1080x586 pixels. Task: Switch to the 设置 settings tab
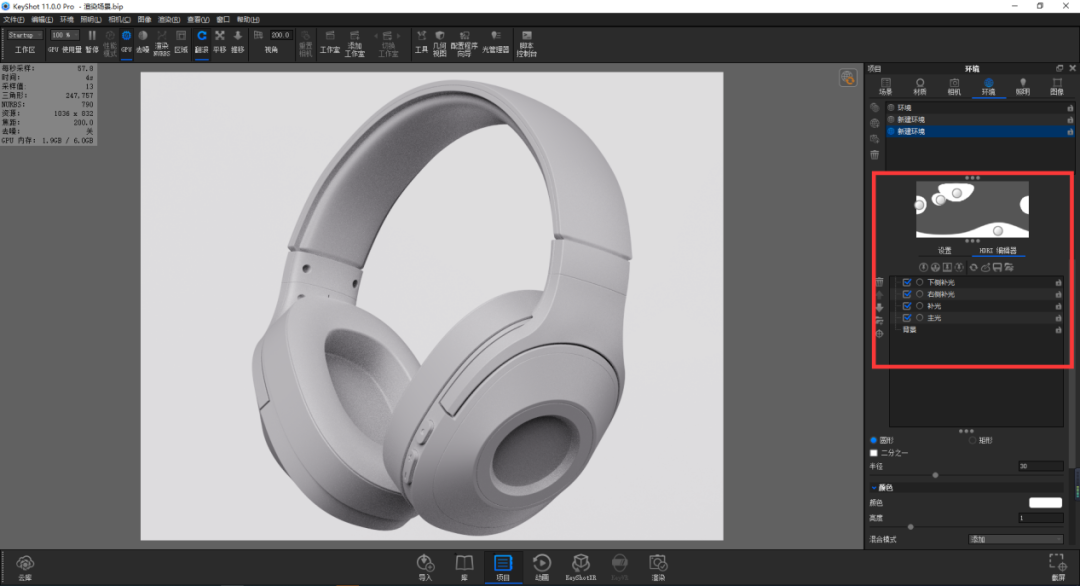[x=944, y=251]
